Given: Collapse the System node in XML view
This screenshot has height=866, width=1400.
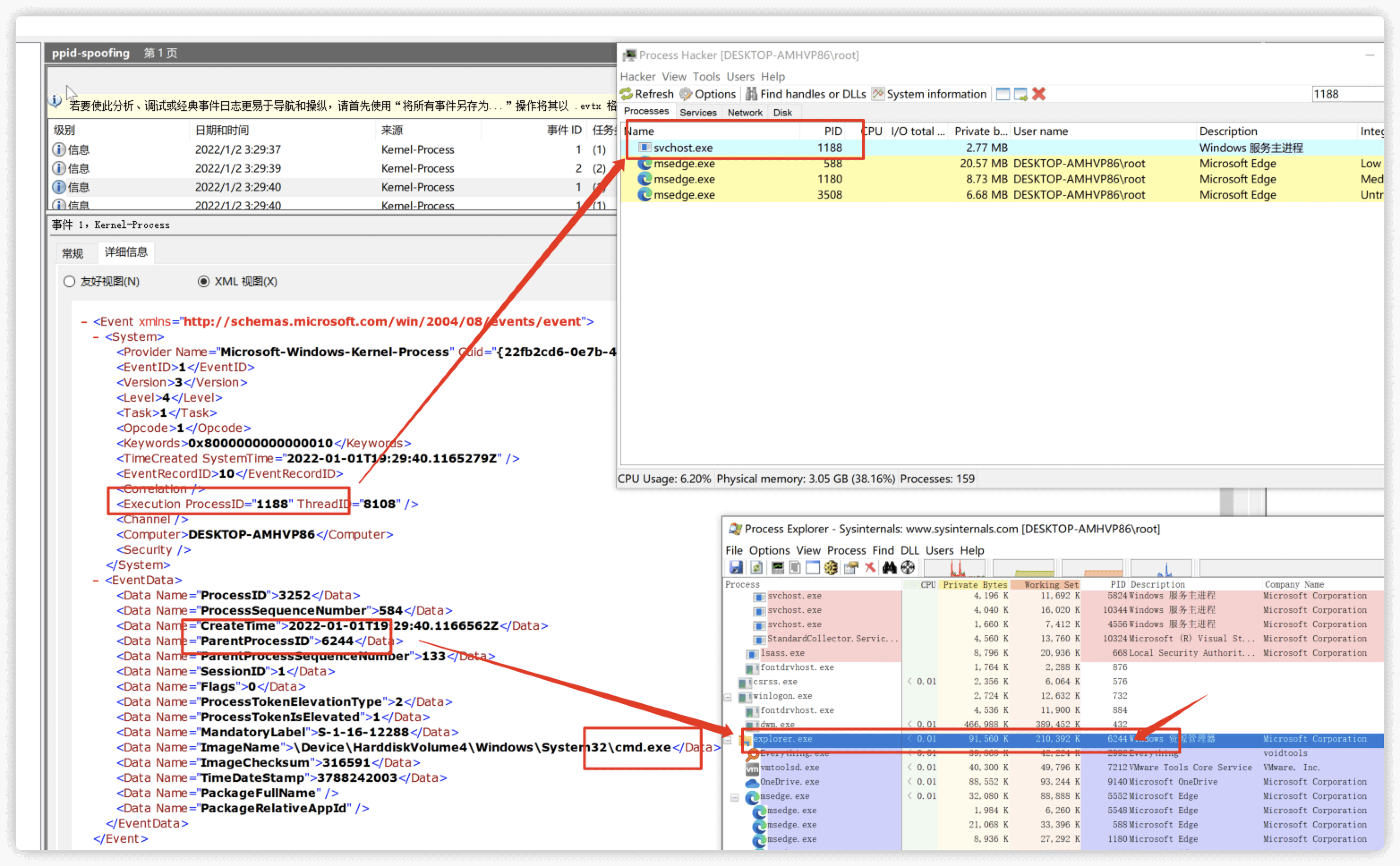Looking at the screenshot, I should point(96,337).
